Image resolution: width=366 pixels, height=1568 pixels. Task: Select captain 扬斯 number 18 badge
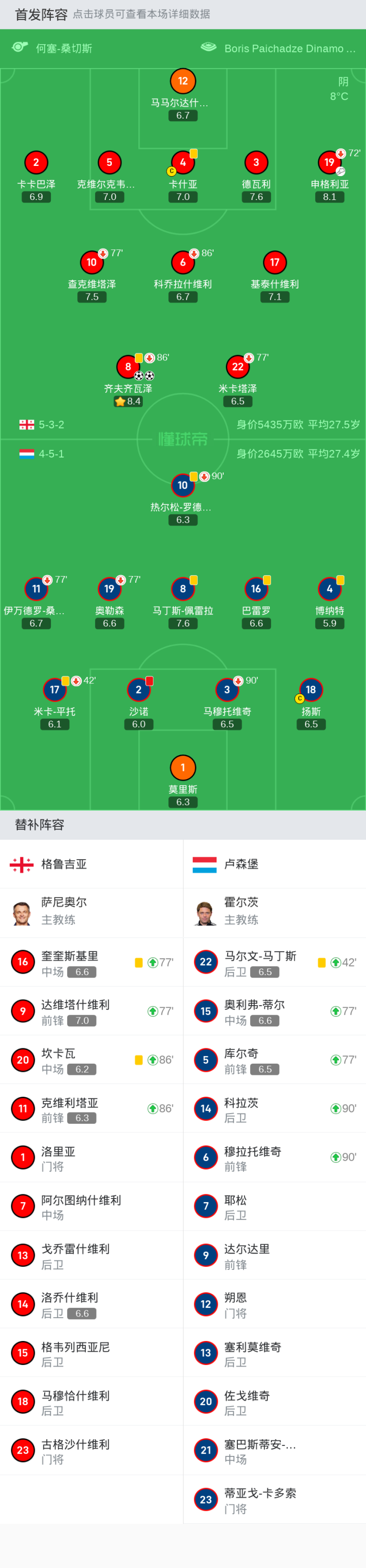pos(311,690)
